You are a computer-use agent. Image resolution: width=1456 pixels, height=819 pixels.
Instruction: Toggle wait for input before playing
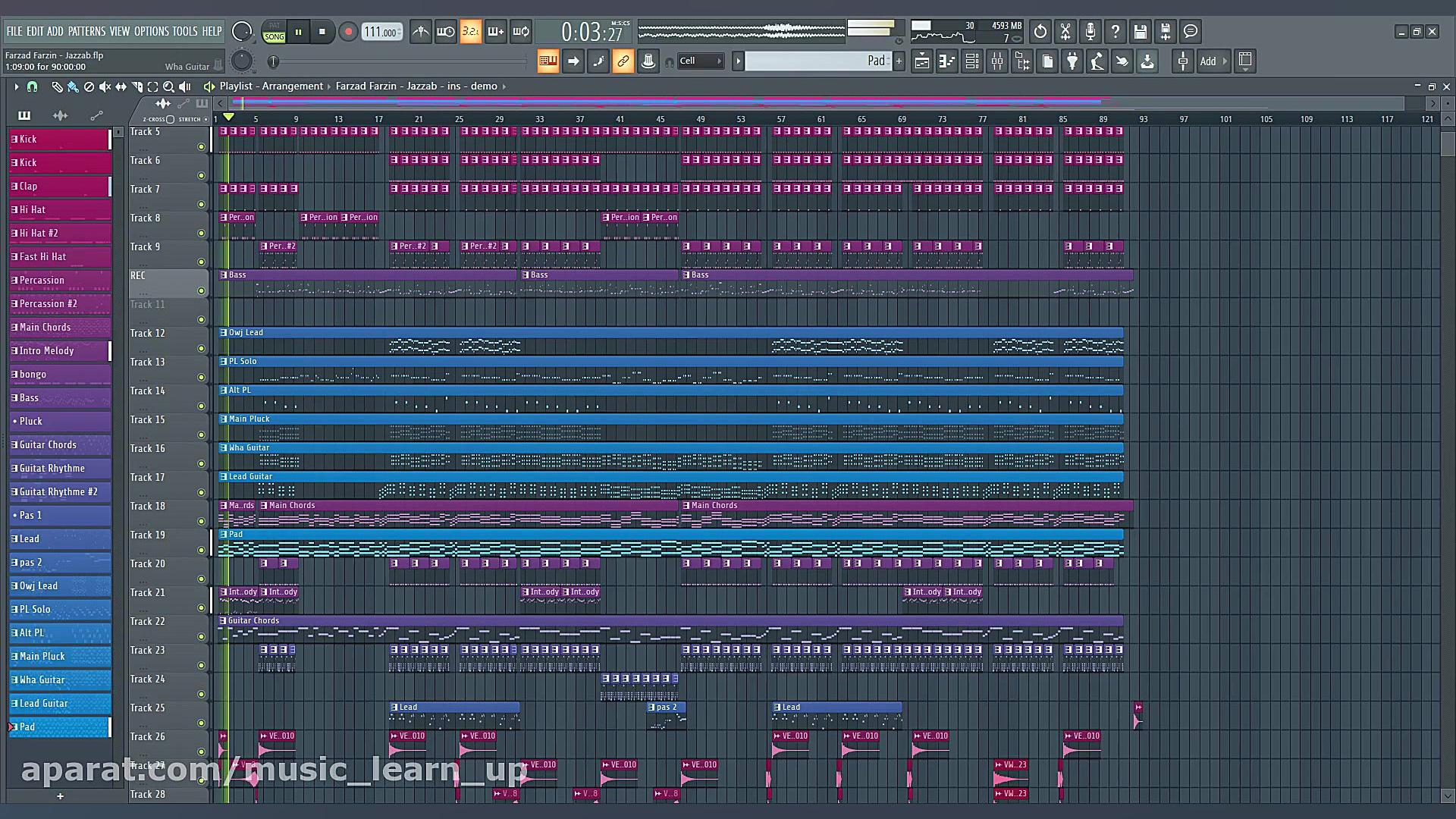tap(446, 32)
